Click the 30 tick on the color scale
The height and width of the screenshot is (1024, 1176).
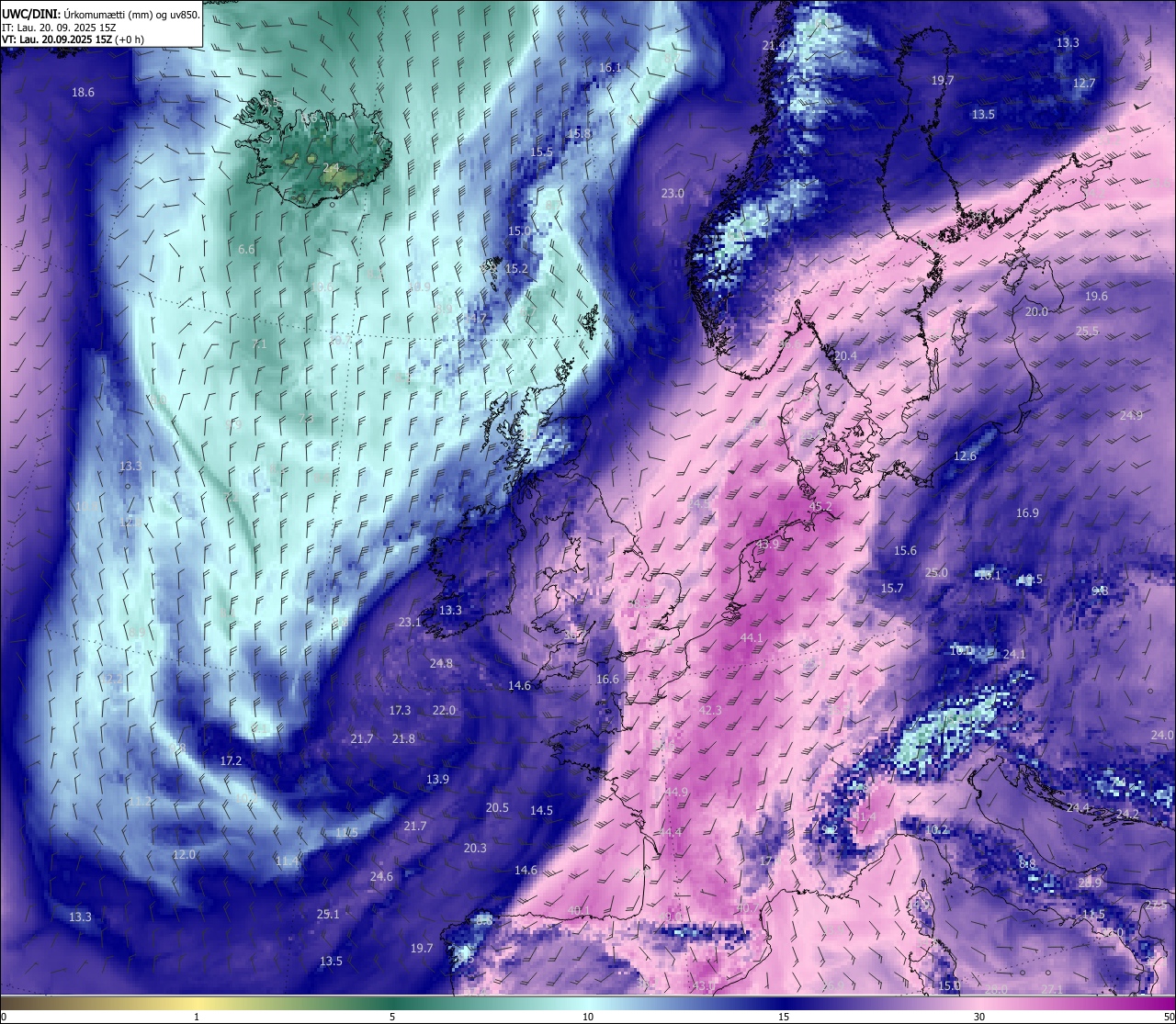[x=979, y=1017]
